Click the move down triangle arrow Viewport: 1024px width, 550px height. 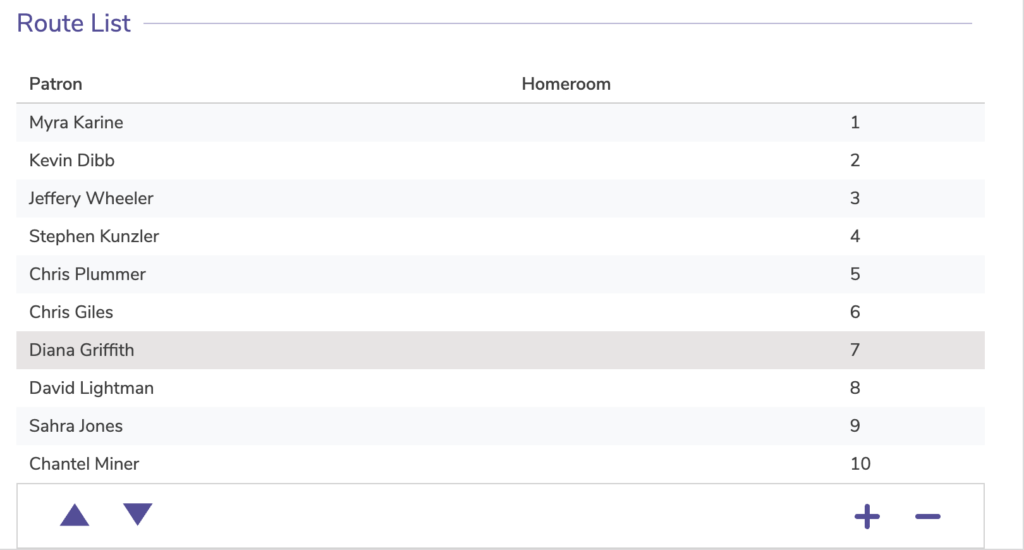[x=137, y=514]
